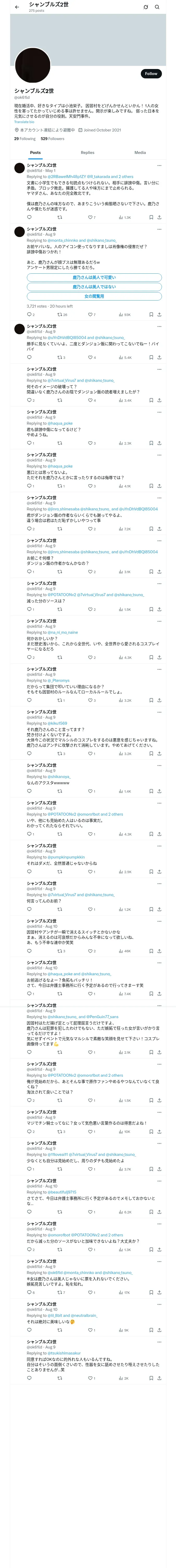Image resolution: width=176 pixels, height=1568 pixels.
Task: Vote for poll option 女の閲覧用
Action: pos(94,296)
